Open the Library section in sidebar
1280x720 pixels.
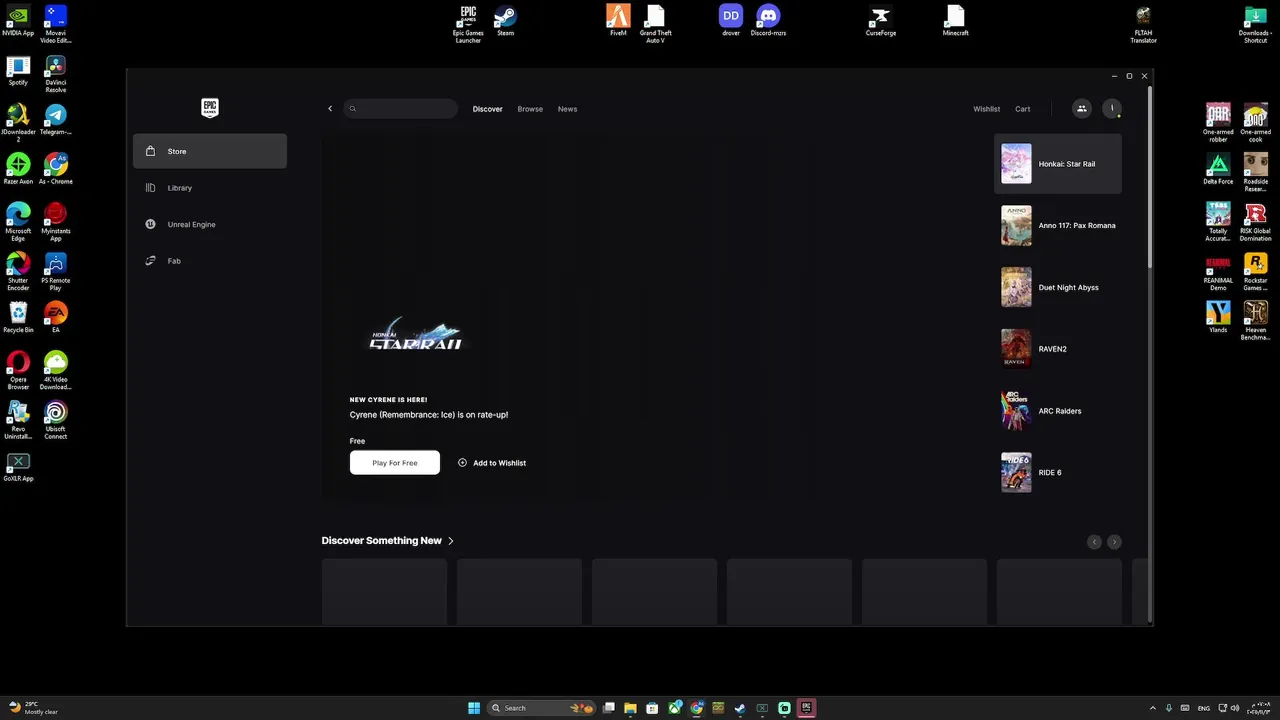click(x=210, y=188)
